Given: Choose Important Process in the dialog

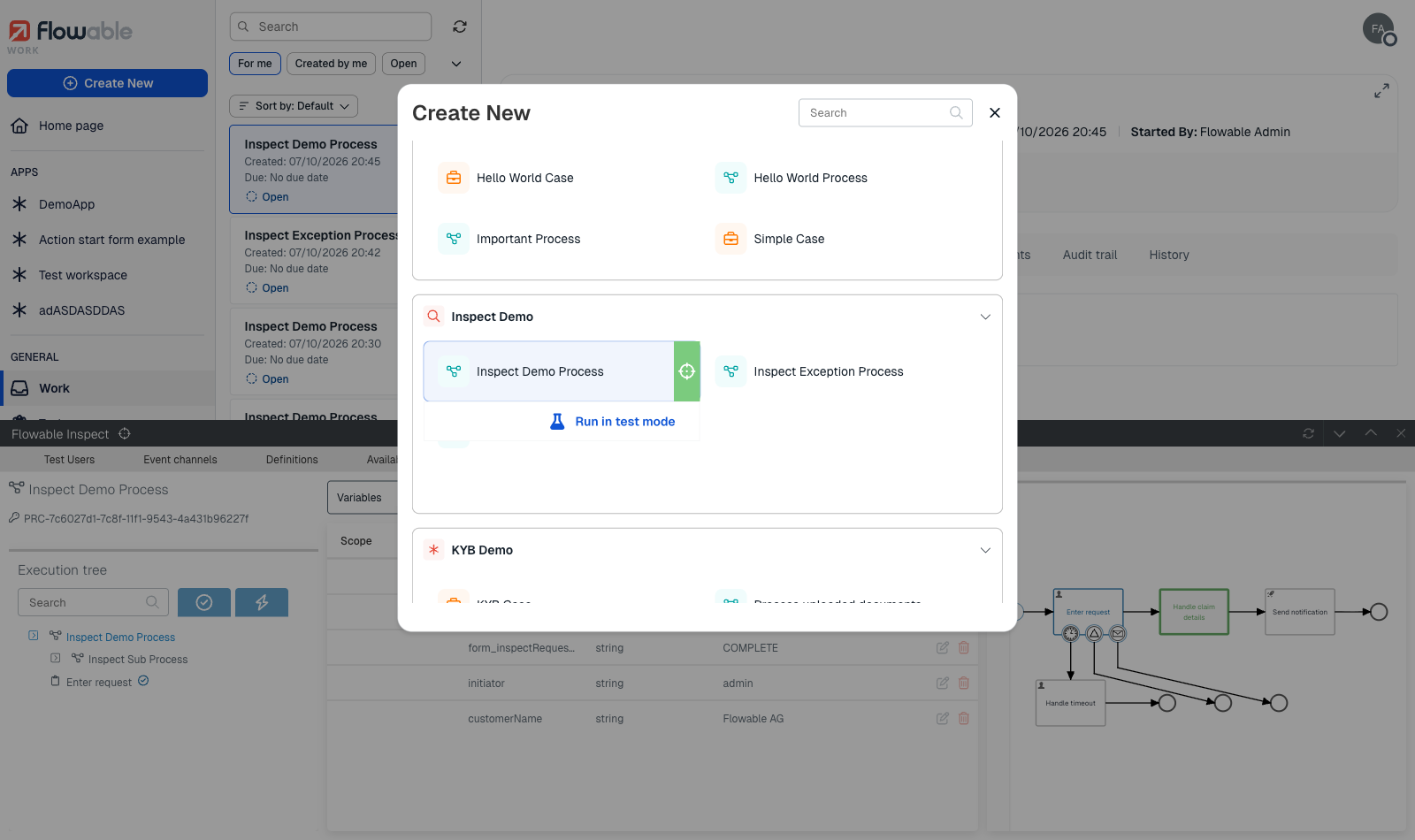Looking at the screenshot, I should [528, 239].
